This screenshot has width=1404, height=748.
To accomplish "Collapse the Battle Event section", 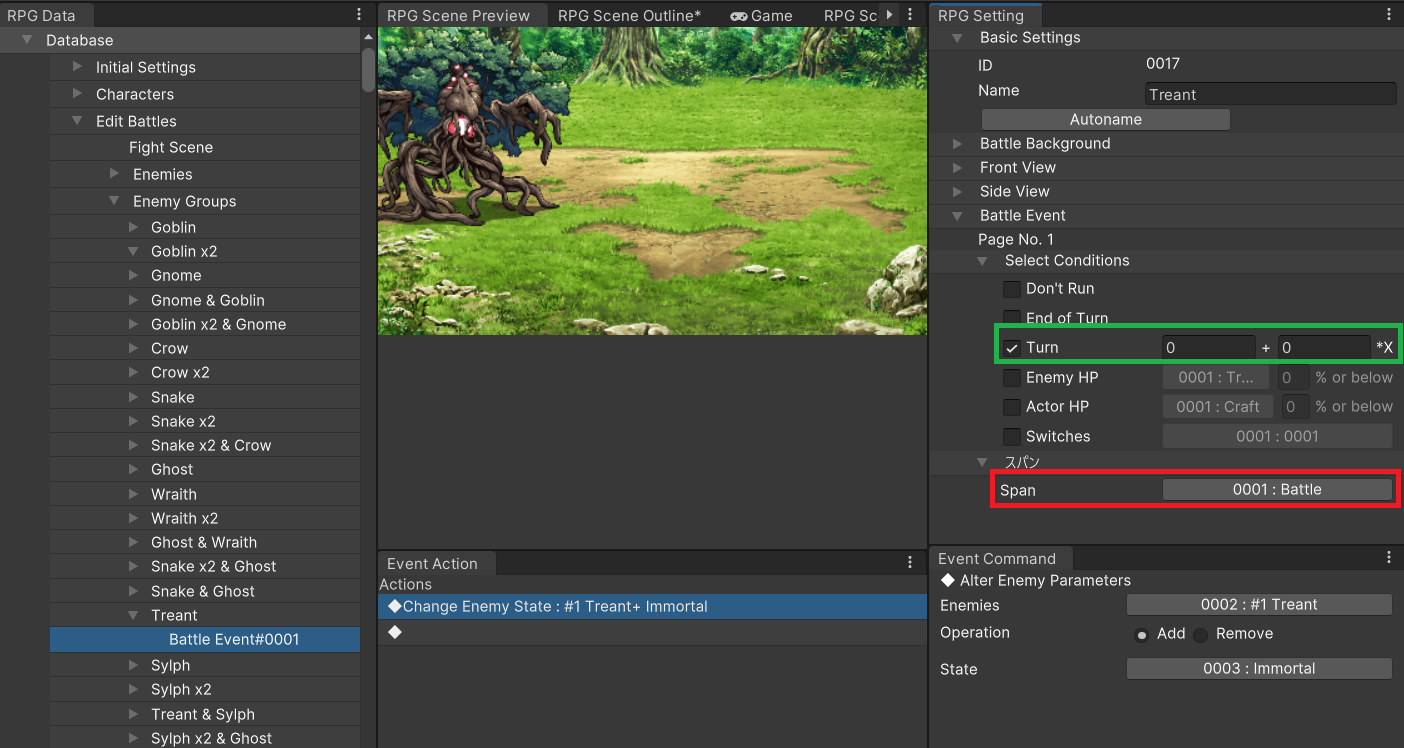I will 957,216.
